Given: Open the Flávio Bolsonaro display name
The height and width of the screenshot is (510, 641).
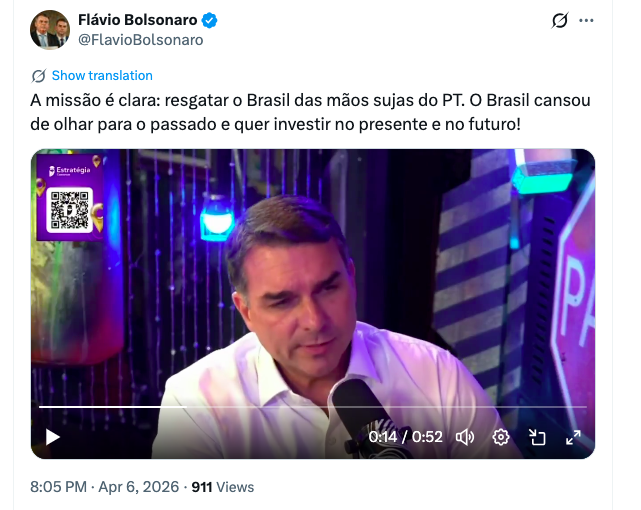Looking at the screenshot, I should pos(138,20).
